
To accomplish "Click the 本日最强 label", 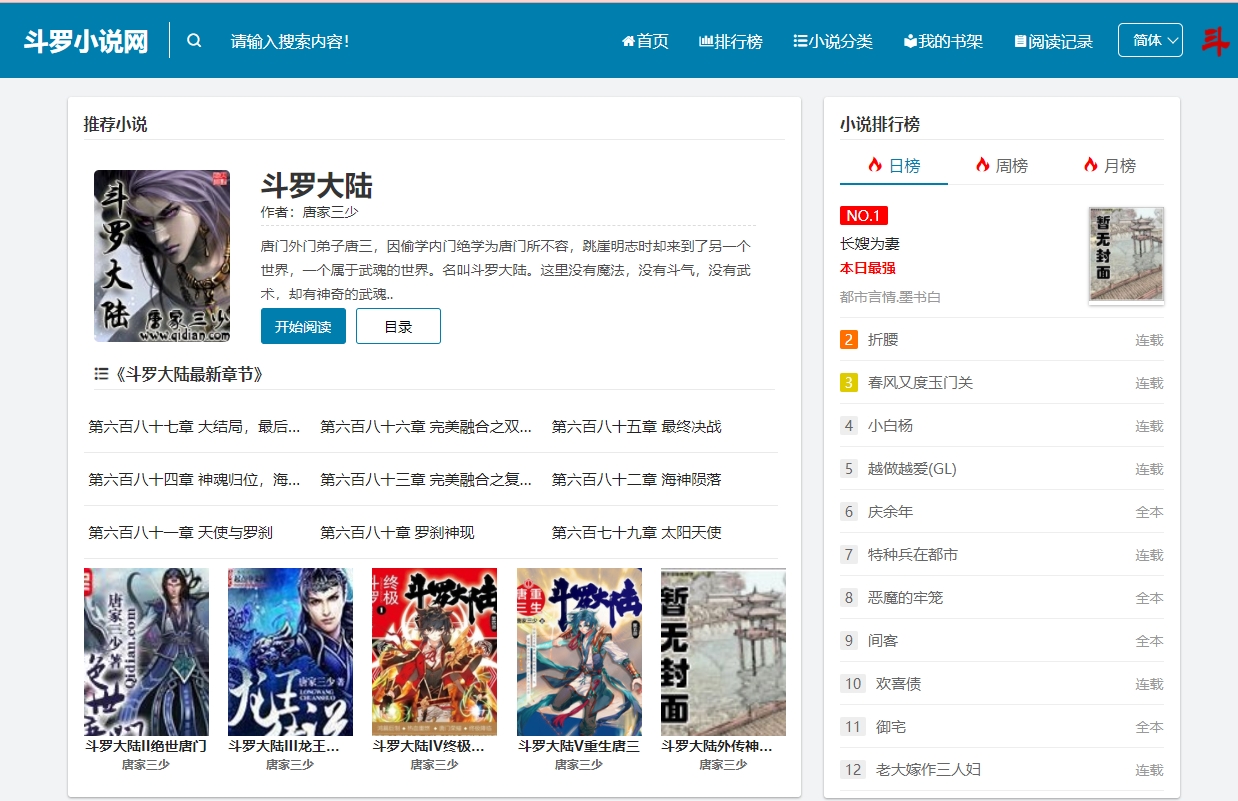I will click(867, 268).
